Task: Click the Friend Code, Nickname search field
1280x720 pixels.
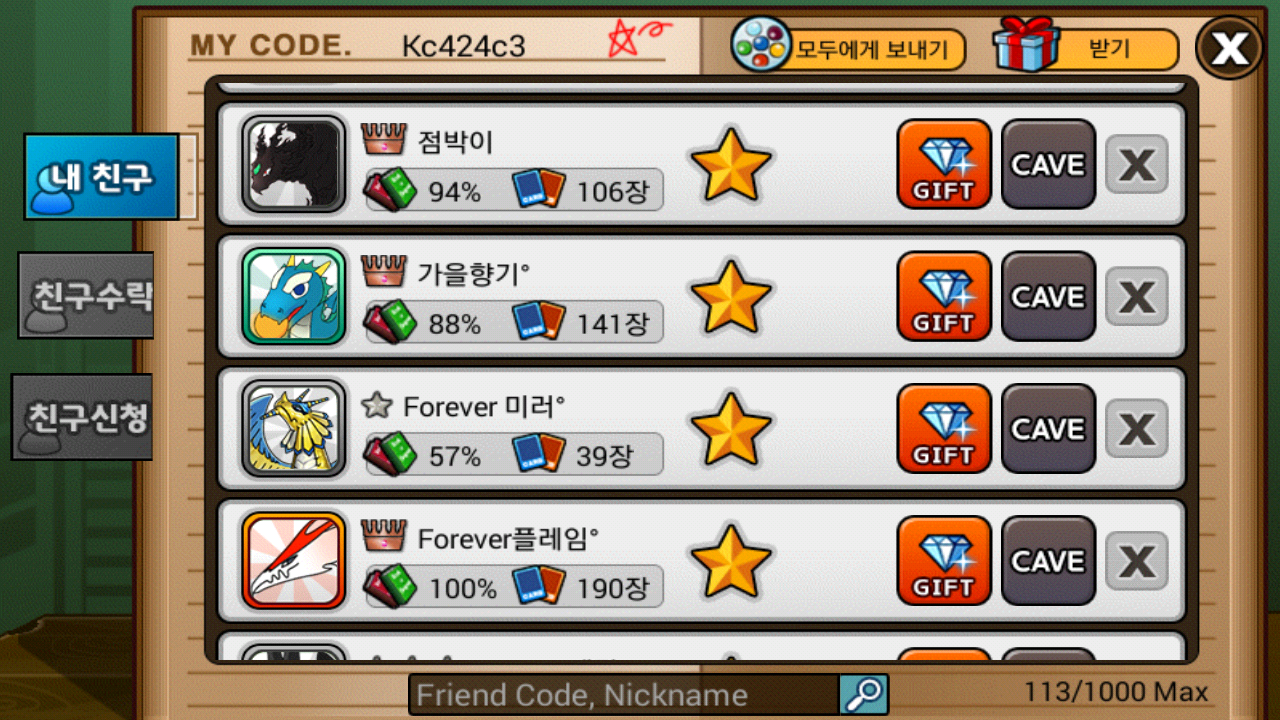Action: click(x=623, y=694)
